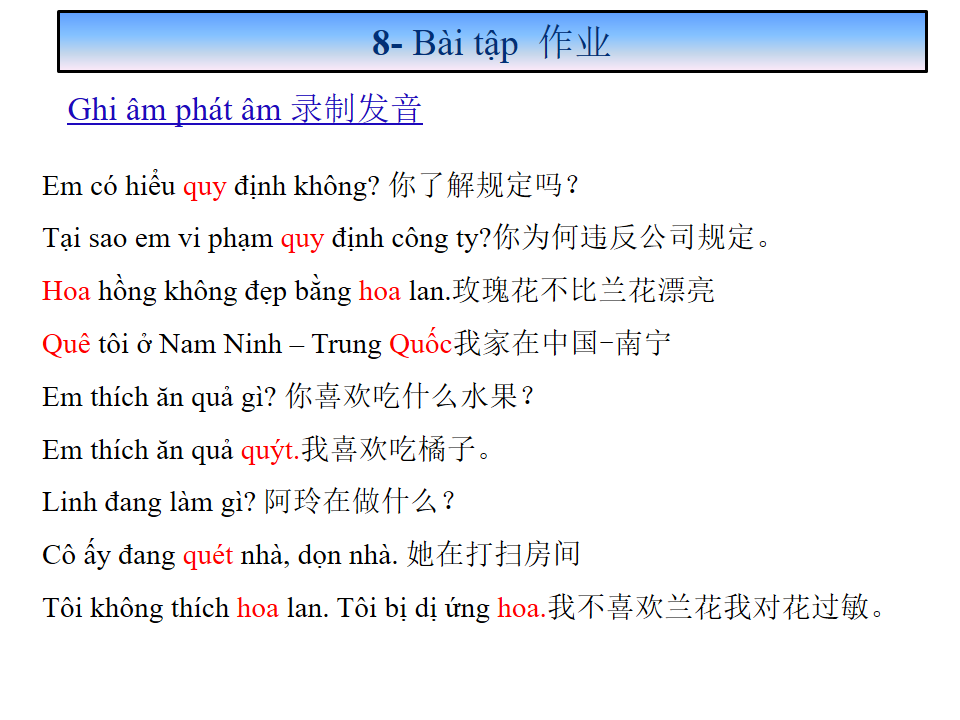Screen dimensions: 960x720
Task: Click the red word 'Quê'
Action: (67, 344)
